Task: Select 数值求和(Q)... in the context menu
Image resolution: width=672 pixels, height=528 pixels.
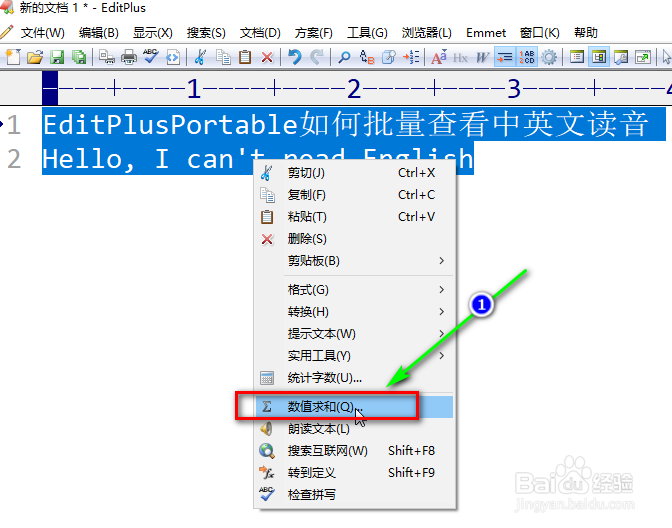Action: pos(354,407)
